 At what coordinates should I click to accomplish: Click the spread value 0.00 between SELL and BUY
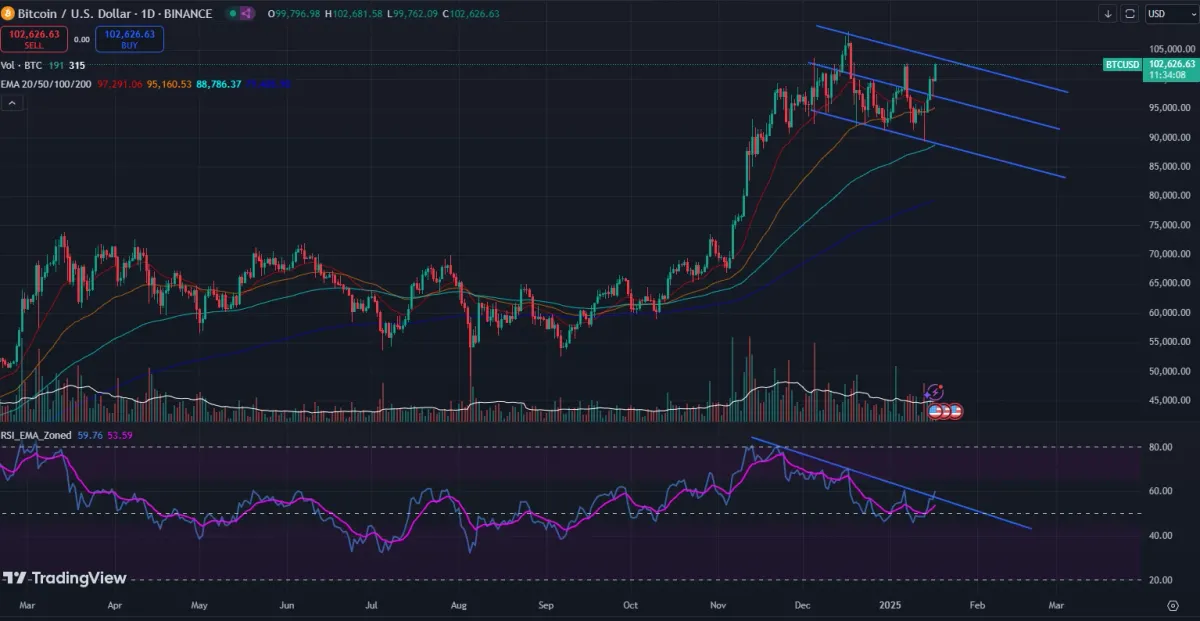81,40
